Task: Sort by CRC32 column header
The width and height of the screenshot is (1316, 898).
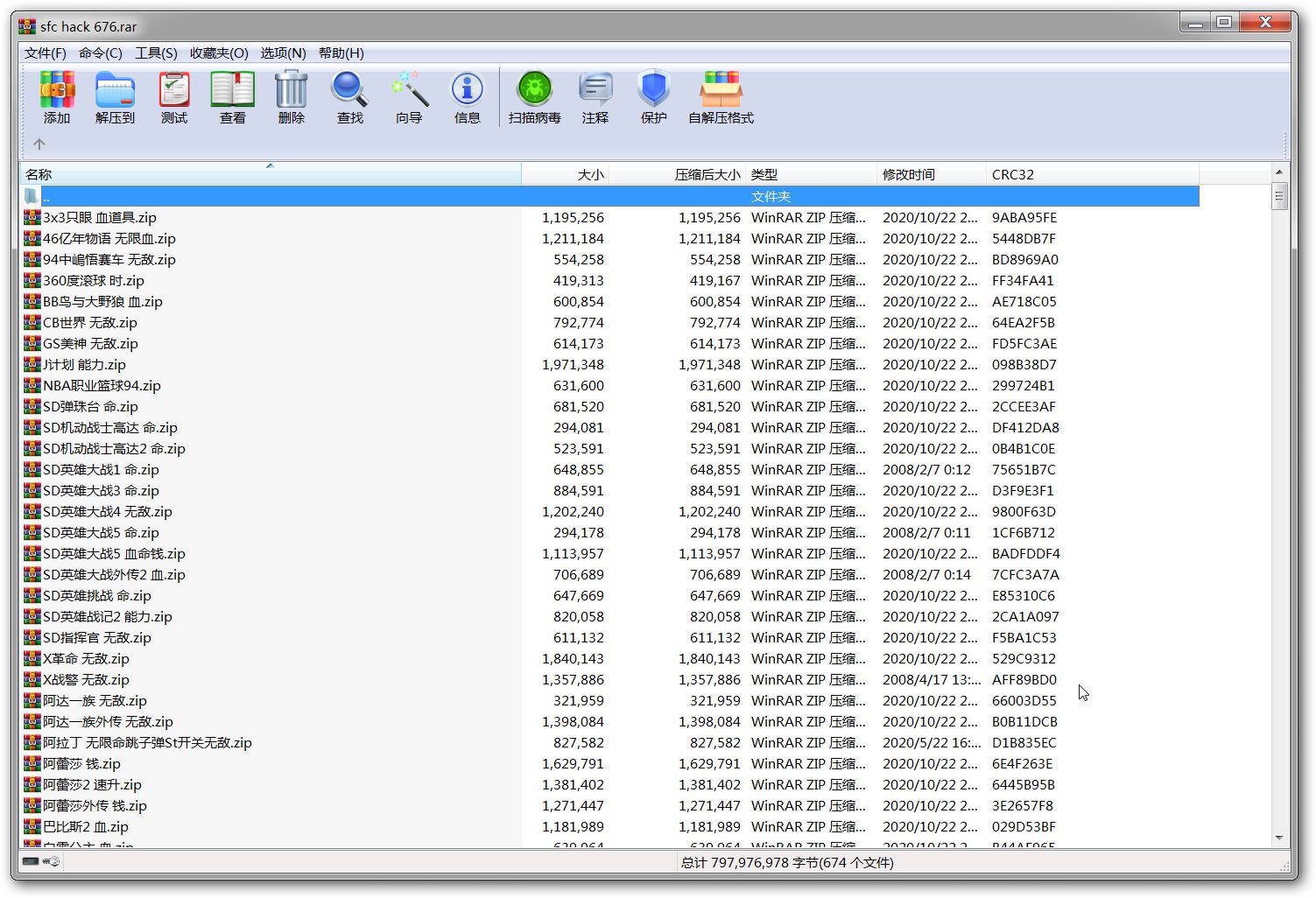Action: pyautogui.click(x=1093, y=174)
